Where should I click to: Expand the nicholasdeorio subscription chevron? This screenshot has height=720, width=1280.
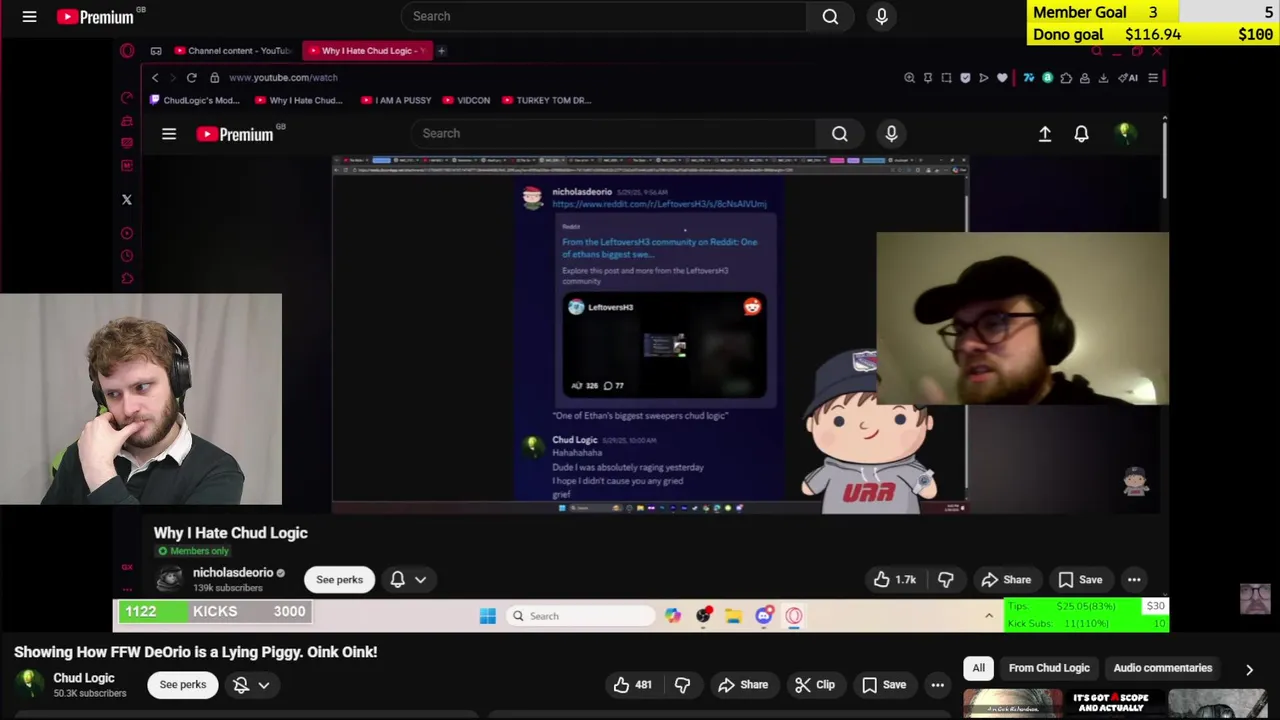420,580
